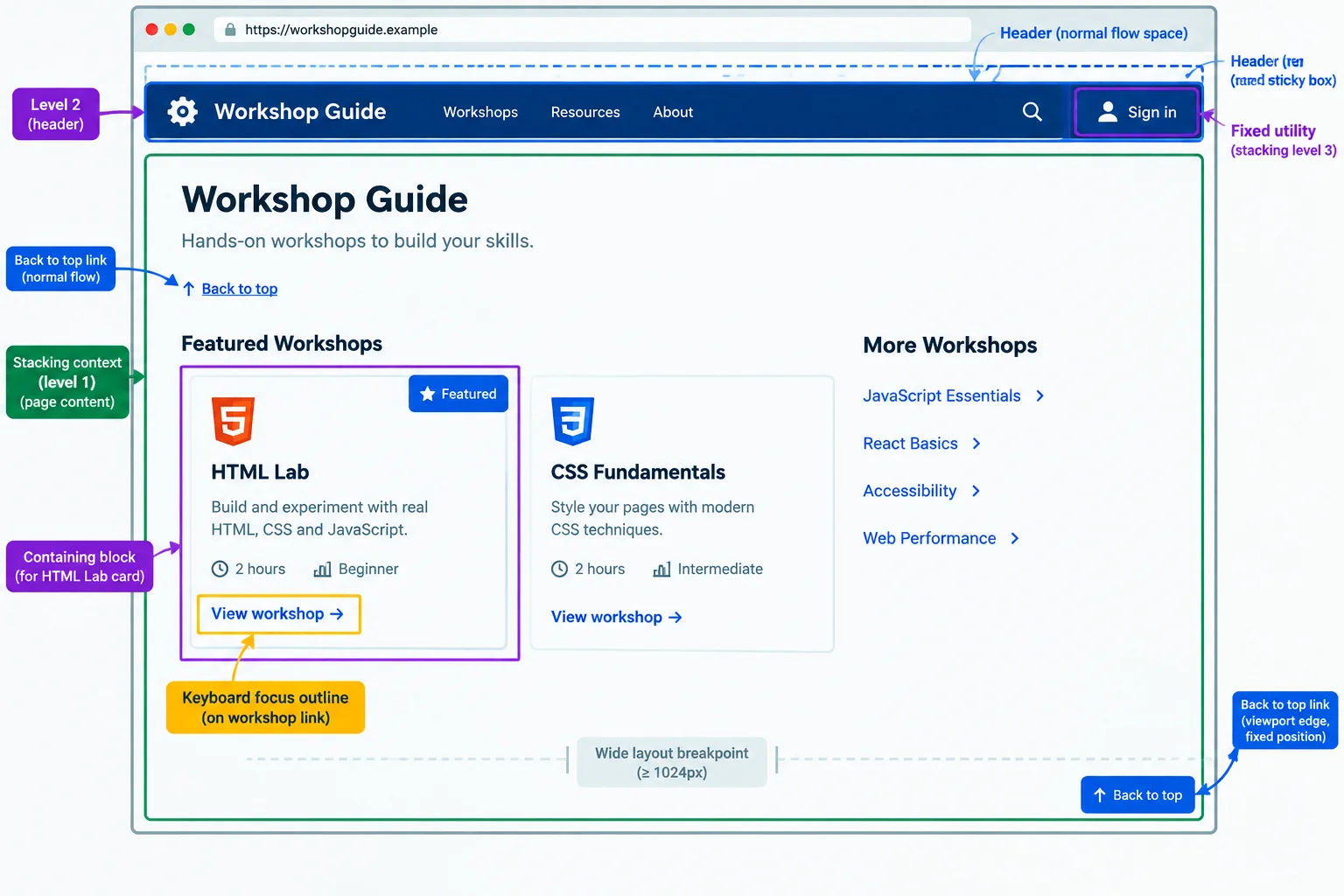Screen dimensions: 1344x896
Task: Open the Web Performance link
Action: (929, 538)
